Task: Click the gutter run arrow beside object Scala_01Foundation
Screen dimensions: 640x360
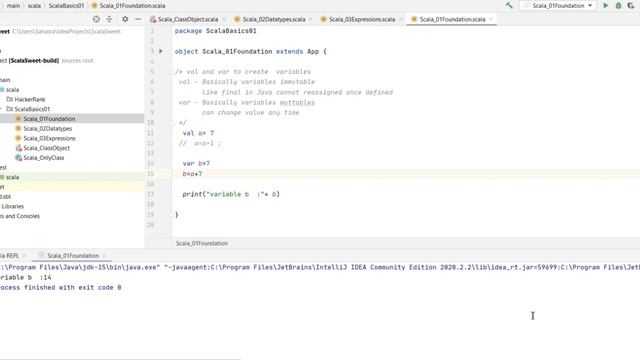Action: [x=161, y=51]
